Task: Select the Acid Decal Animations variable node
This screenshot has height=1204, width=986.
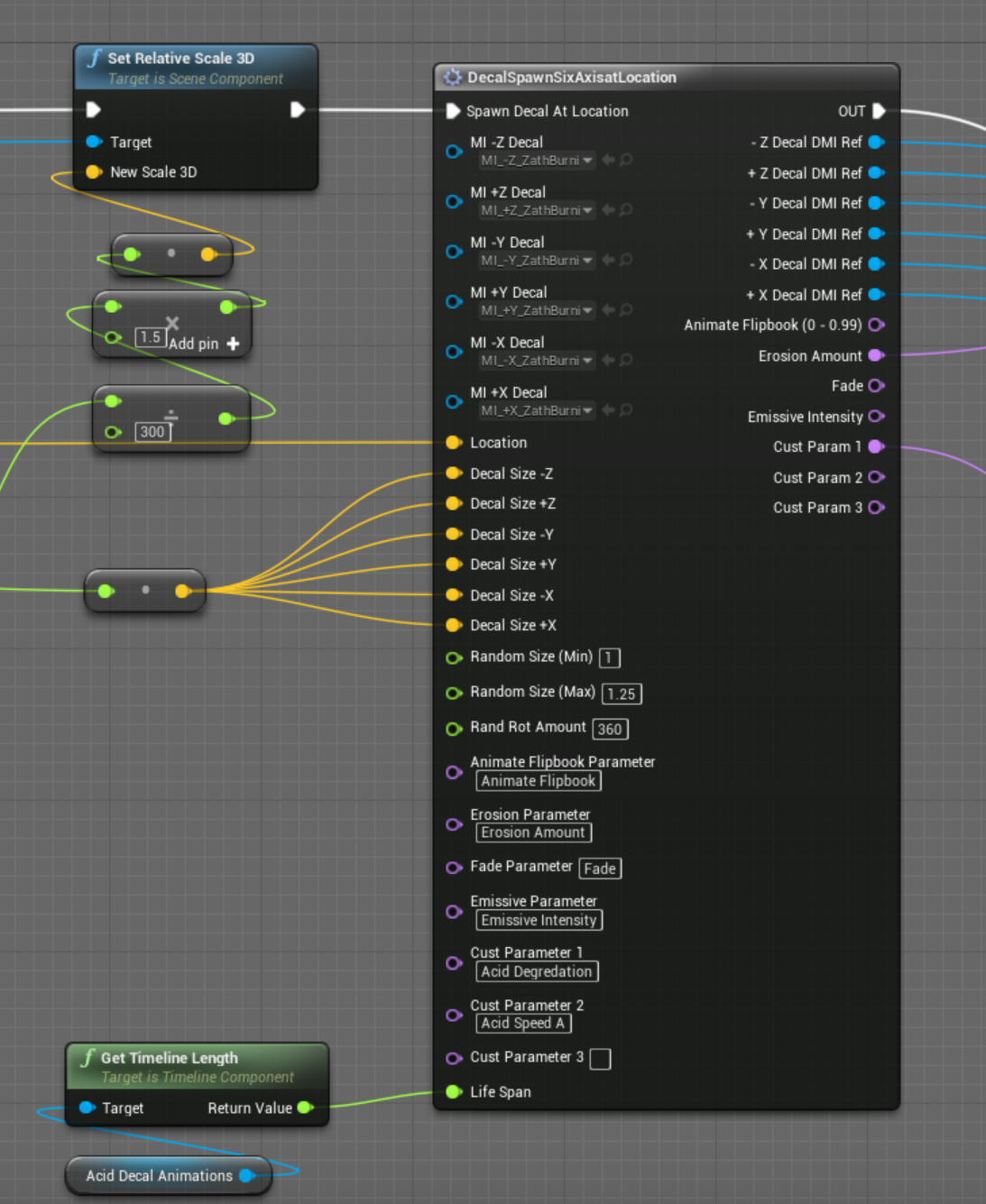Action: coord(159,1175)
